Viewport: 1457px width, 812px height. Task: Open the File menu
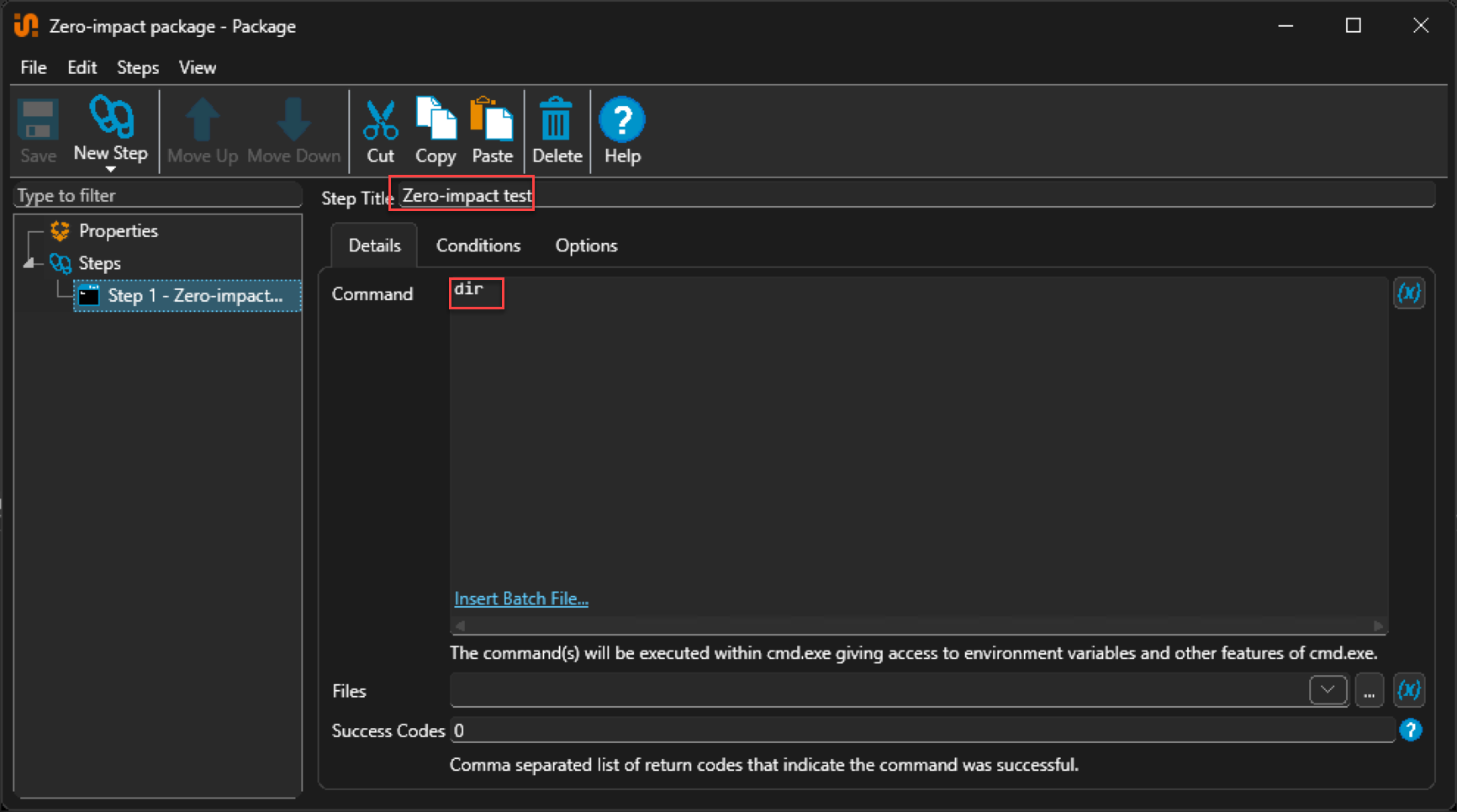pyautogui.click(x=34, y=67)
